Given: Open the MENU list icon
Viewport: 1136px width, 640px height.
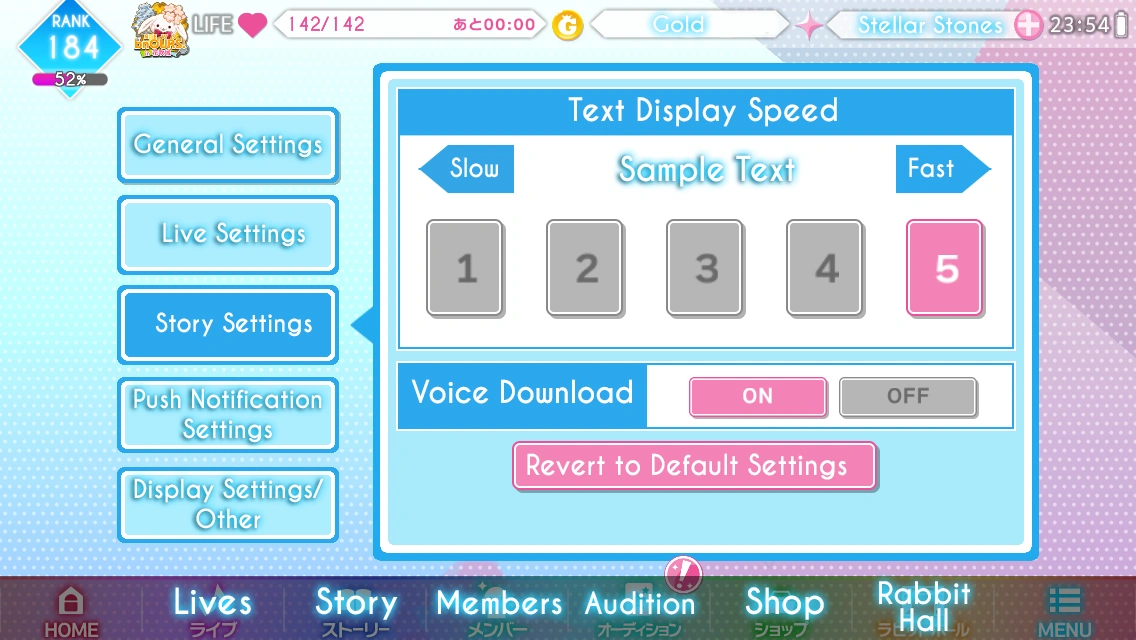Looking at the screenshot, I should [x=1064, y=601].
